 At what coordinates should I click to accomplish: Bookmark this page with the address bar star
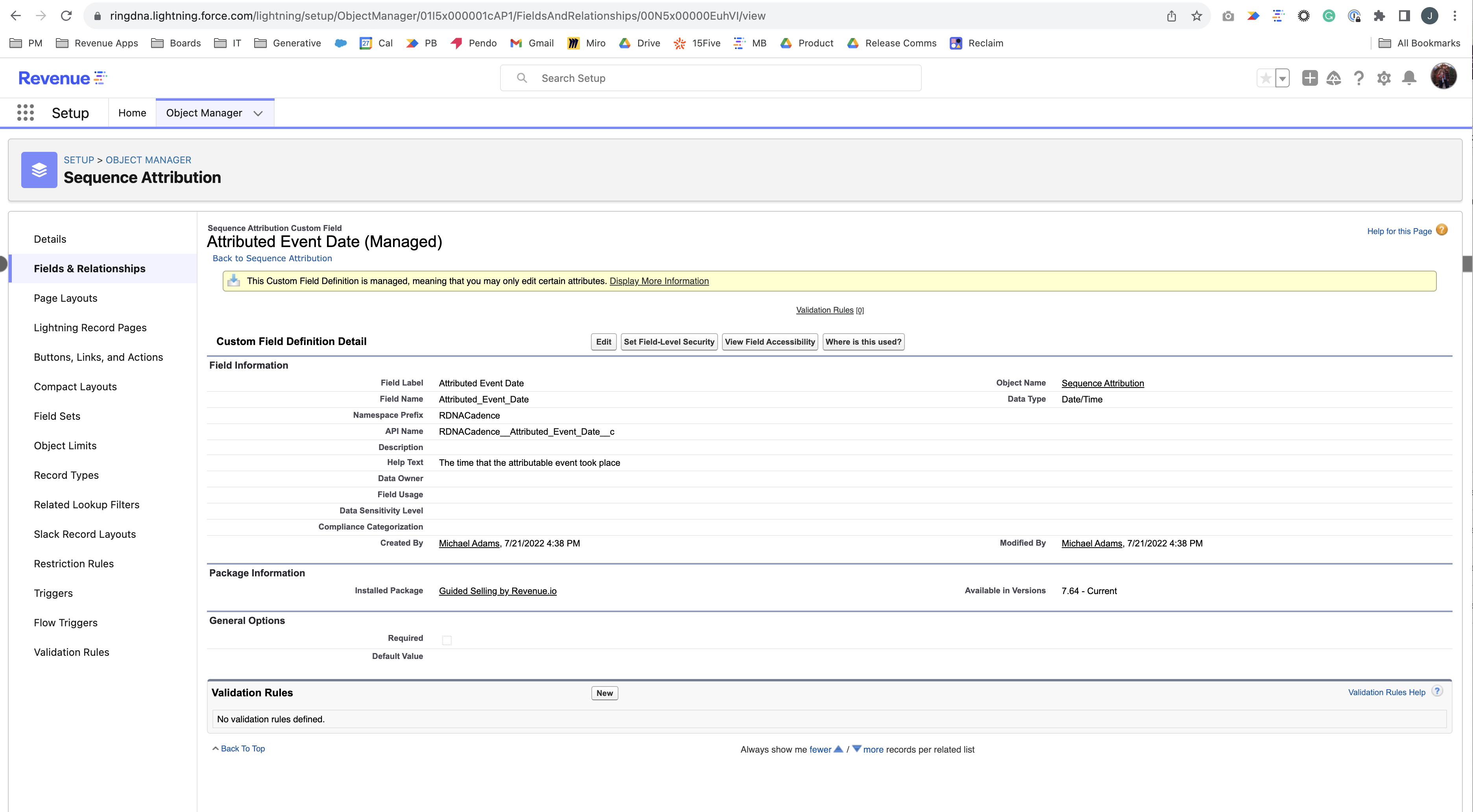tap(1196, 15)
